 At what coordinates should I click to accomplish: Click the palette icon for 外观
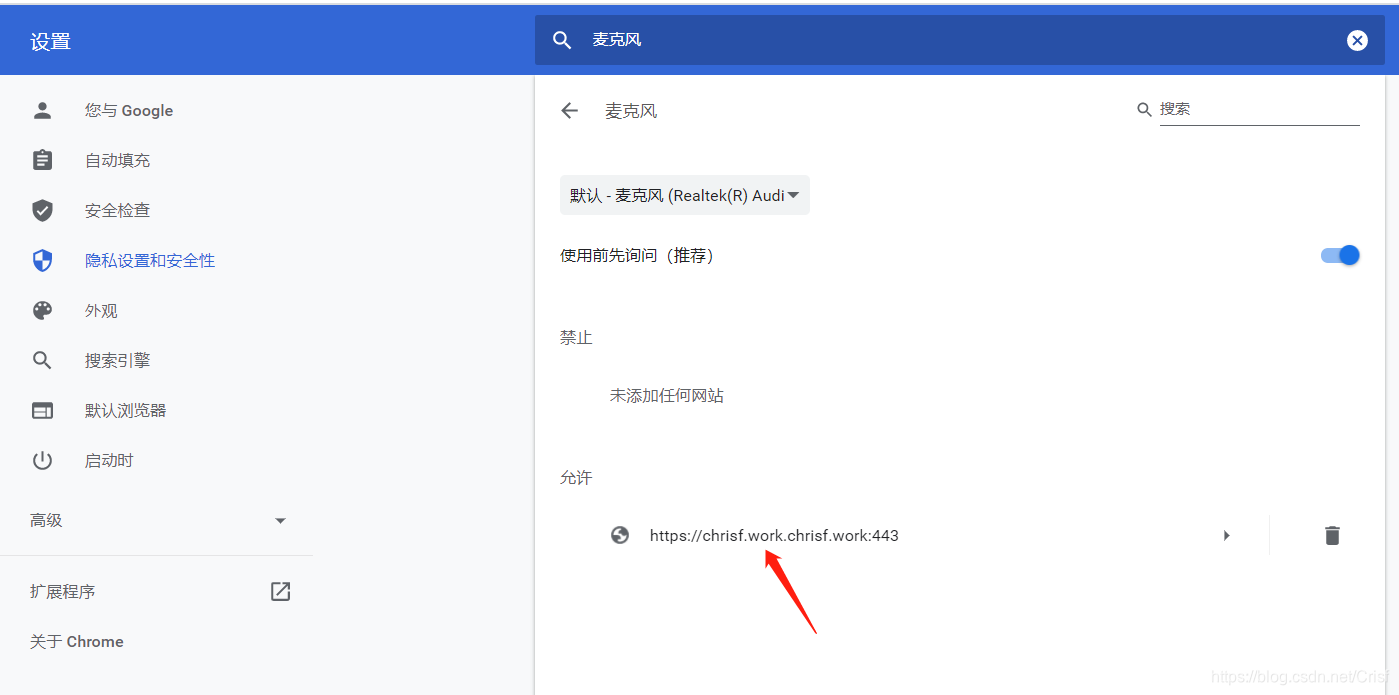click(42, 311)
